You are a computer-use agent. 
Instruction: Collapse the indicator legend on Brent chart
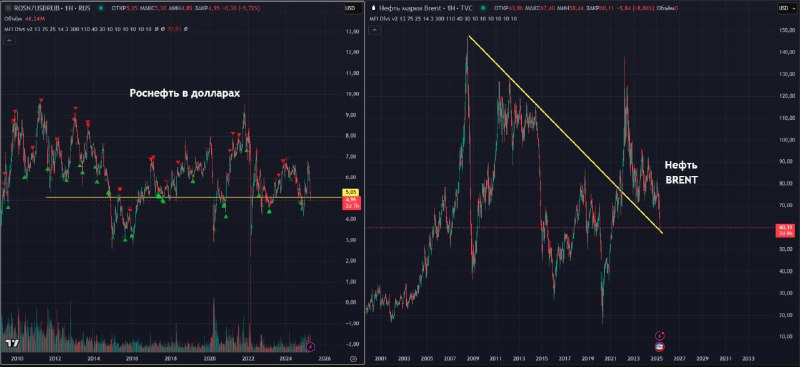[375, 30]
